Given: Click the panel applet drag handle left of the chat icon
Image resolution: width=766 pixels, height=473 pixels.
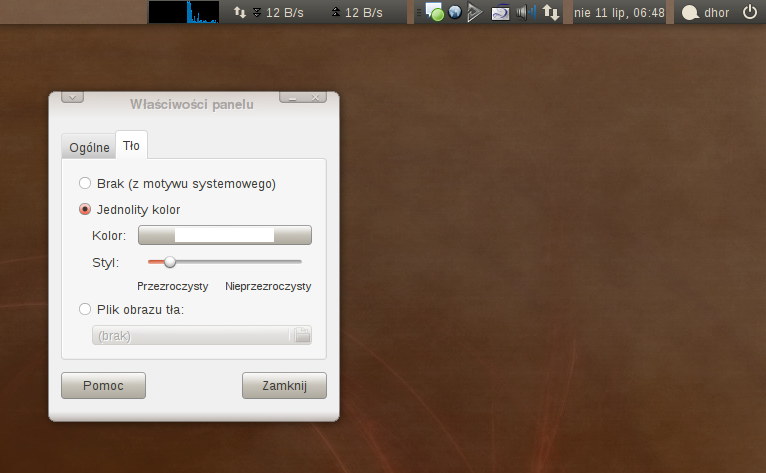Looking at the screenshot, I should pos(419,12).
